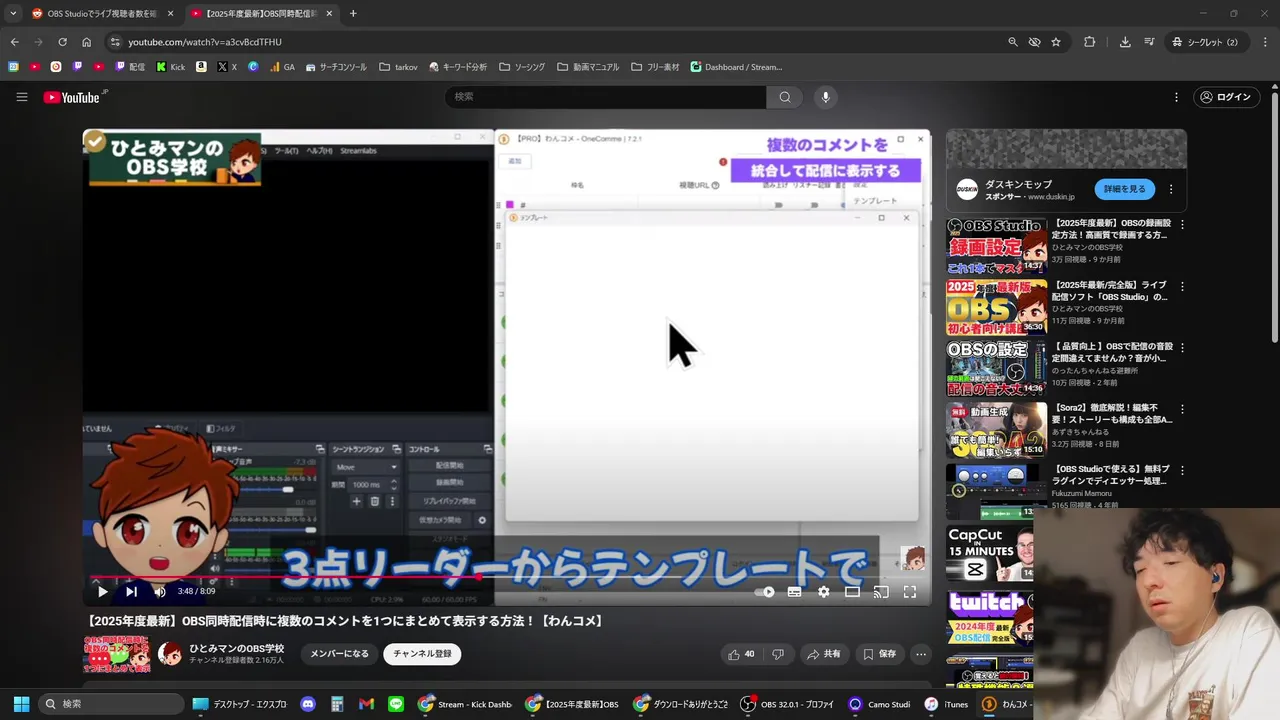Share this video
Image resolution: width=1280 pixels, height=720 pixels.
point(824,654)
